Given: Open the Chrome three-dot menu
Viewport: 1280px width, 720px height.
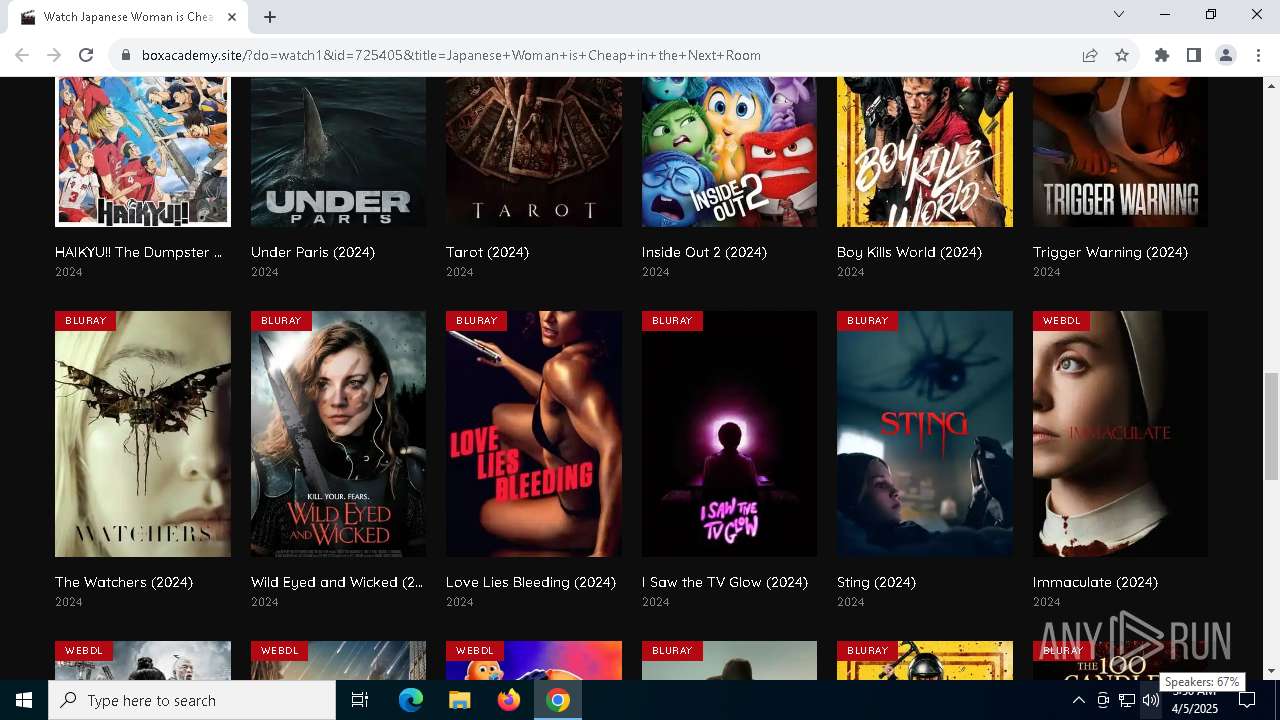Looking at the screenshot, I should point(1258,55).
